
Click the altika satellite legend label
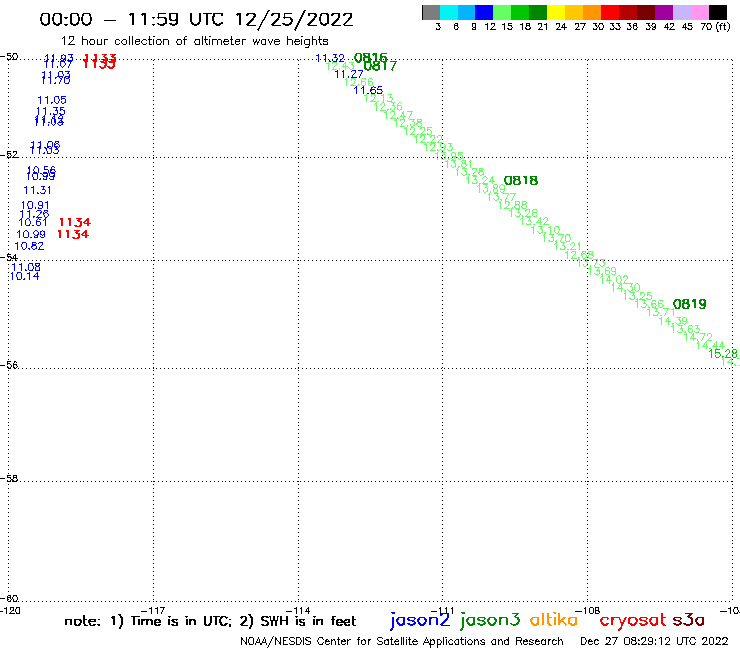click(554, 619)
